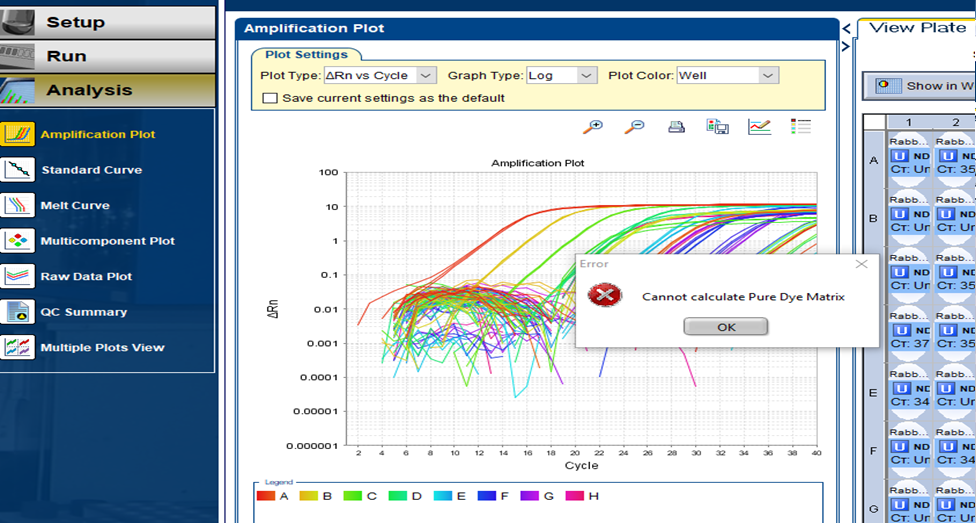976x523 pixels.
Task: Click the save plot as image icon
Action: (x=718, y=126)
